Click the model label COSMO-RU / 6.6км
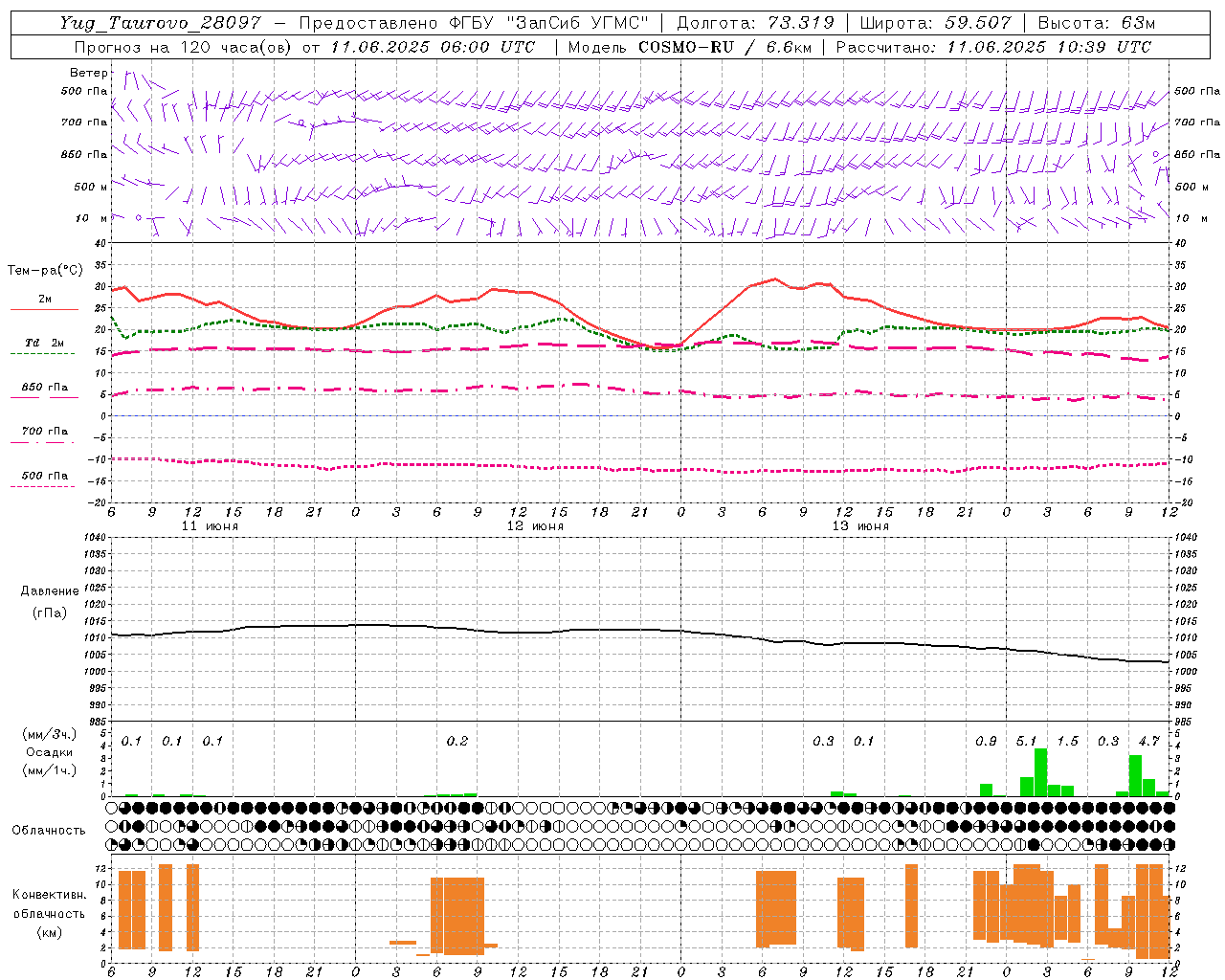This screenshot has width=1225, height=980. point(724,47)
